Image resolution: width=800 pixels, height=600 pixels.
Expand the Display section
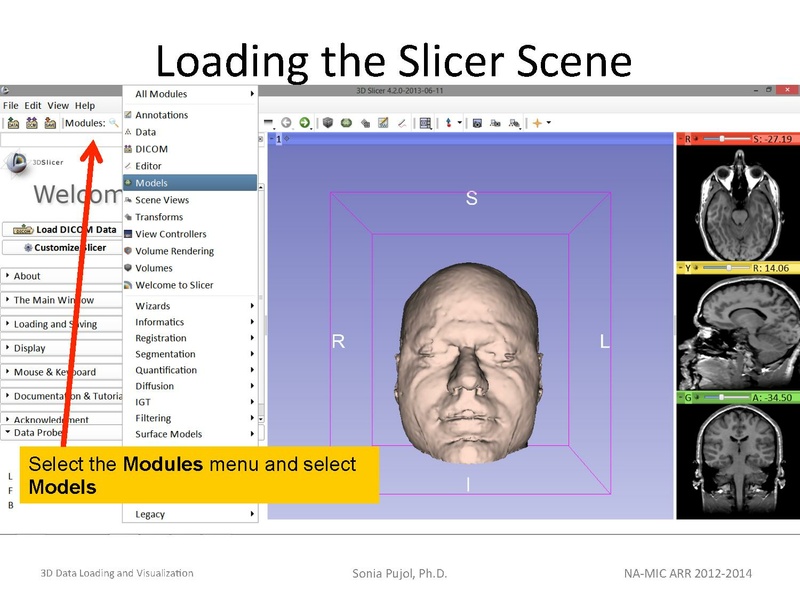61,348
